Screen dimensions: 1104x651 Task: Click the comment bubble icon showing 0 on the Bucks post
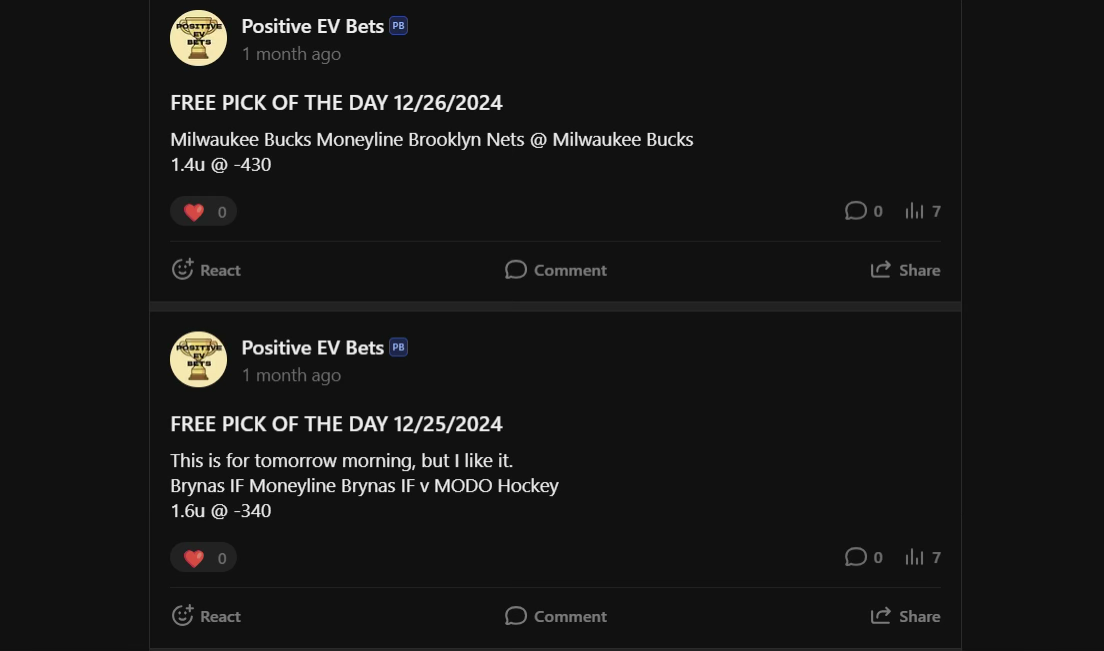point(857,211)
